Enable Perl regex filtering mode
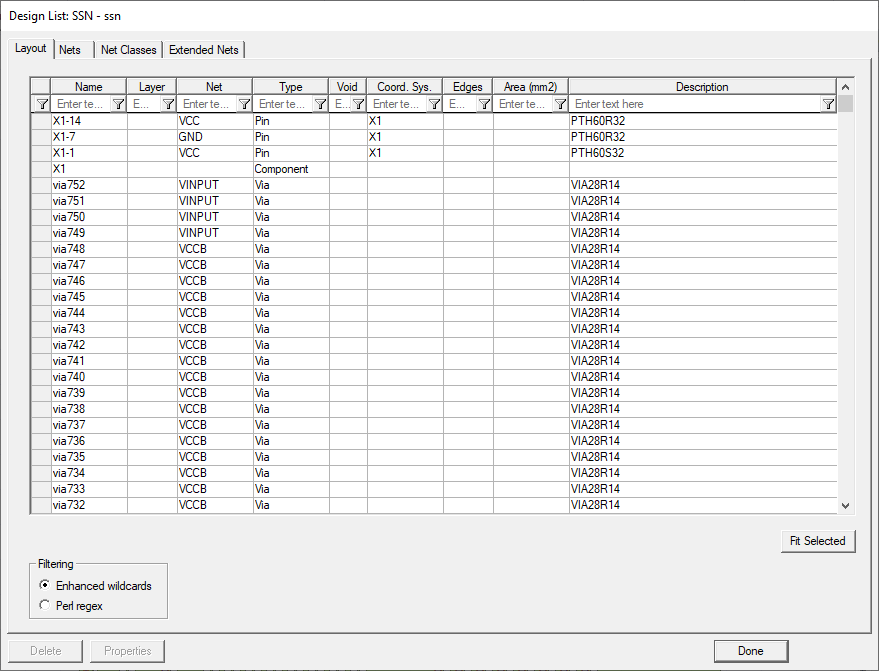Screen dimensions: 879x671 click(x=44, y=605)
